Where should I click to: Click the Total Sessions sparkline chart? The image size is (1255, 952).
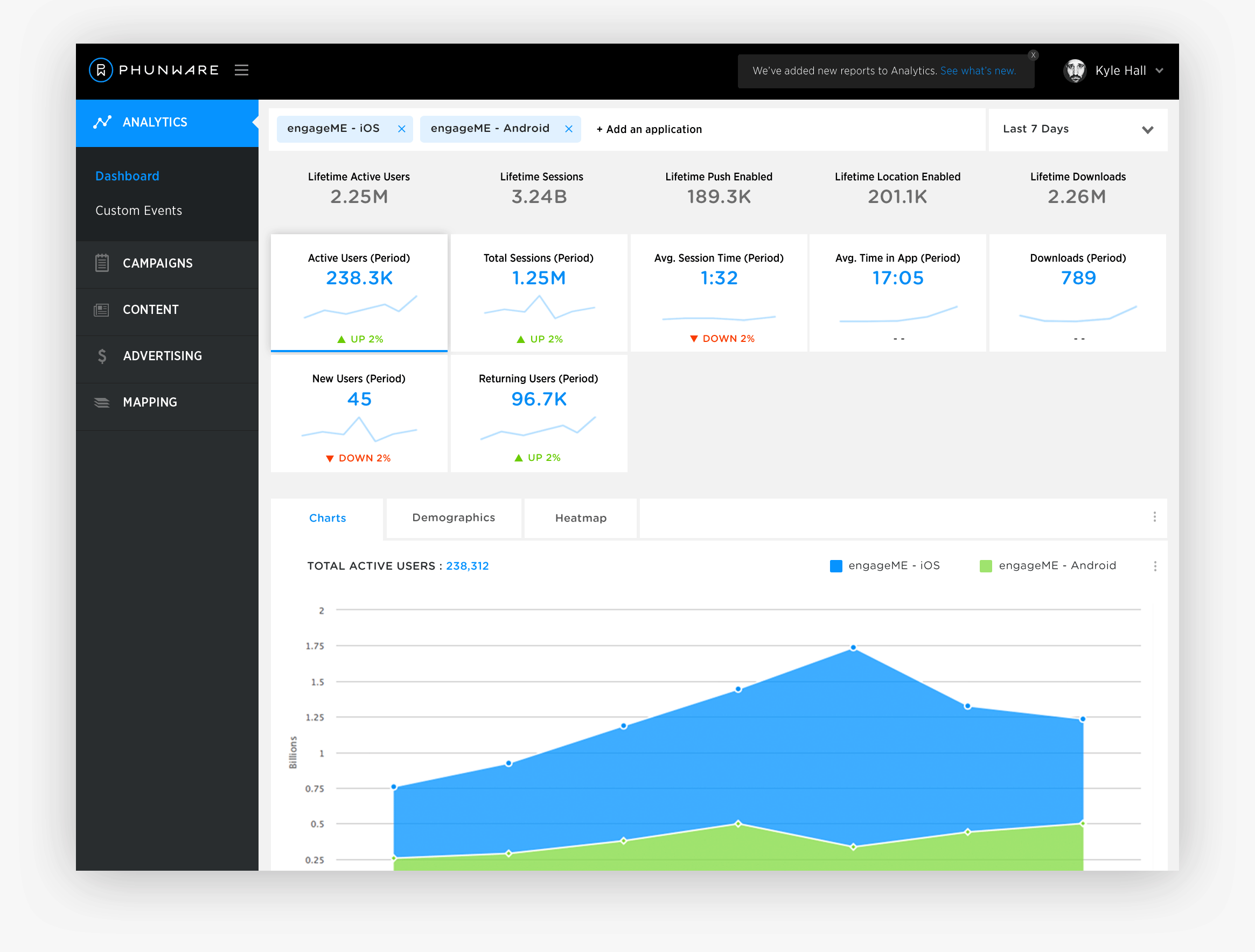539,306
